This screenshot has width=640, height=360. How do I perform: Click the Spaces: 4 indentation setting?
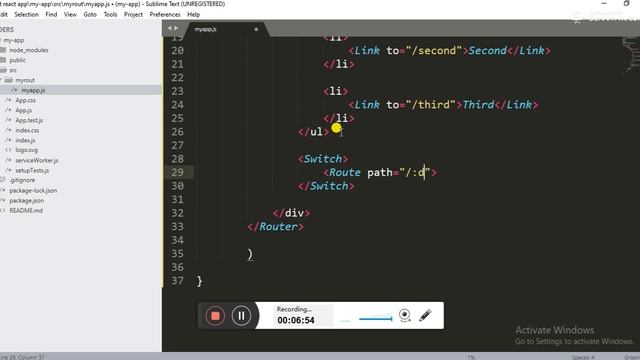(x=583, y=357)
